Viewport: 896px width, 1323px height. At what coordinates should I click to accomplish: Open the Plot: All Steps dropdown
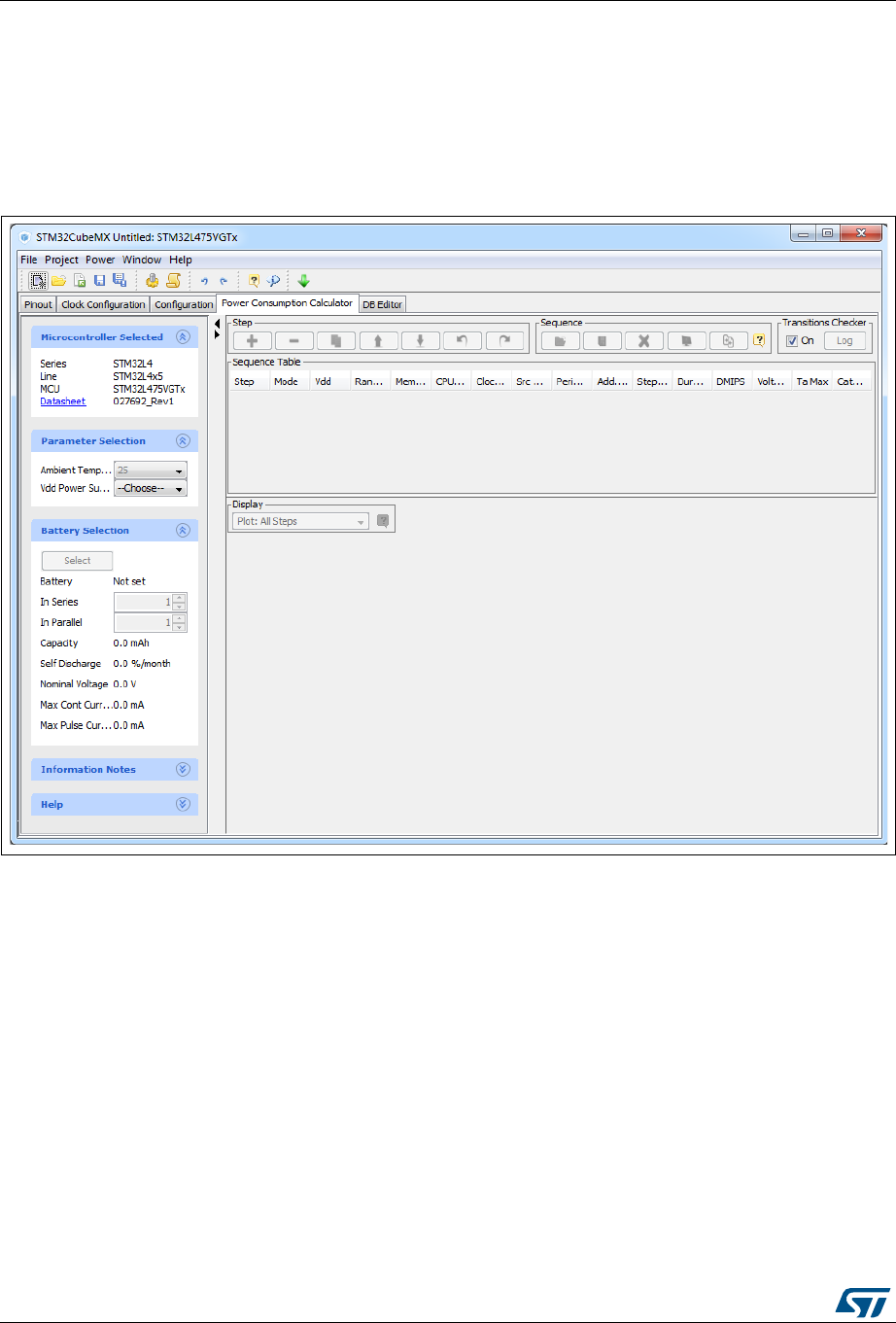pyautogui.click(x=300, y=521)
